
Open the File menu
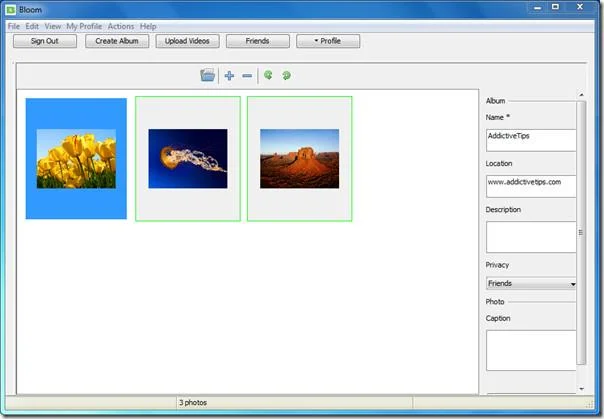(x=13, y=26)
